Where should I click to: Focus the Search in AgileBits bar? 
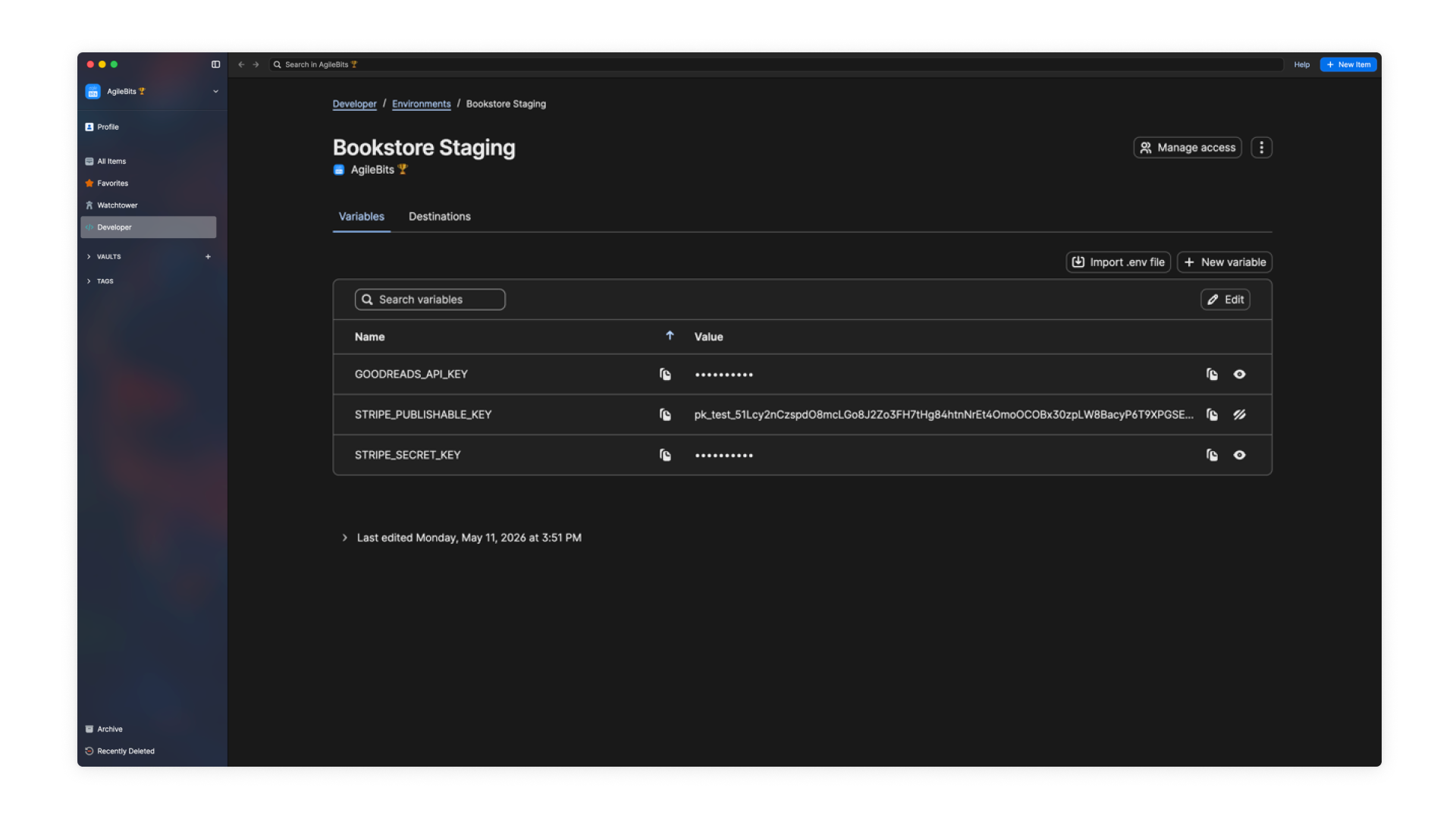776,64
